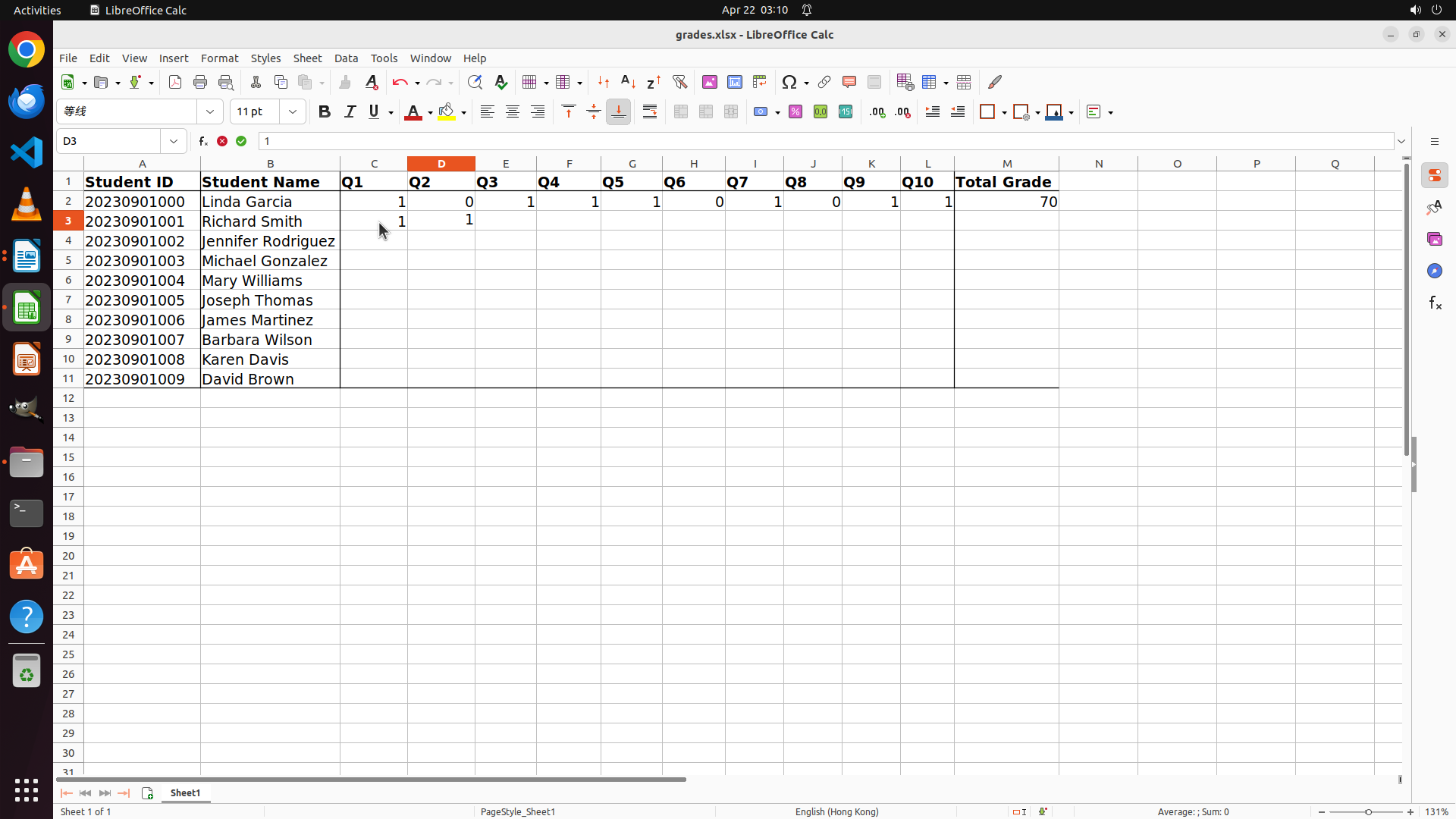Viewport: 1456px width, 819px height.
Task: Switch to the Sheet1 tab
Action: (x=185, y=792)
